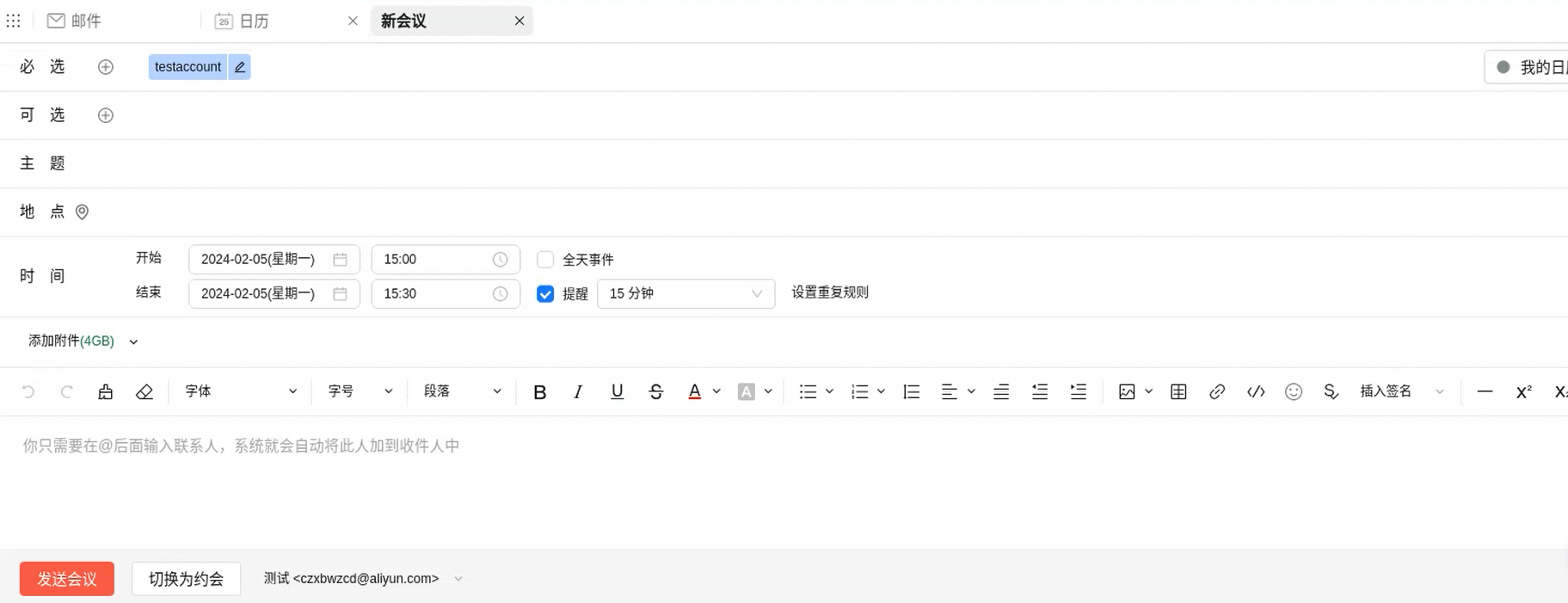Viewport: 1568px width, 603px height.
Task: Enable the 全天事件 all-day checkbox
Action: click(545, 260)
